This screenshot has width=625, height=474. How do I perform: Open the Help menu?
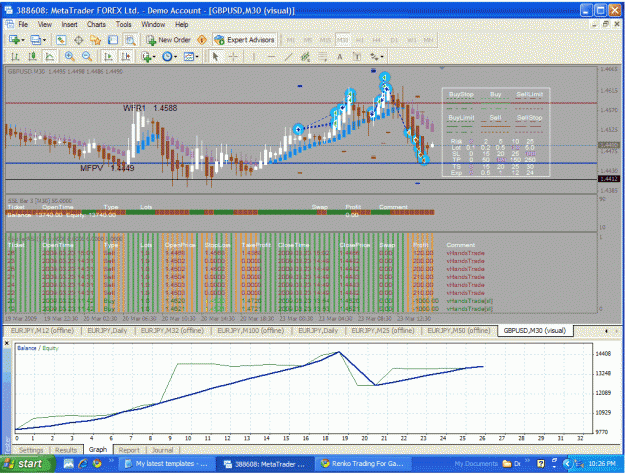181,24
